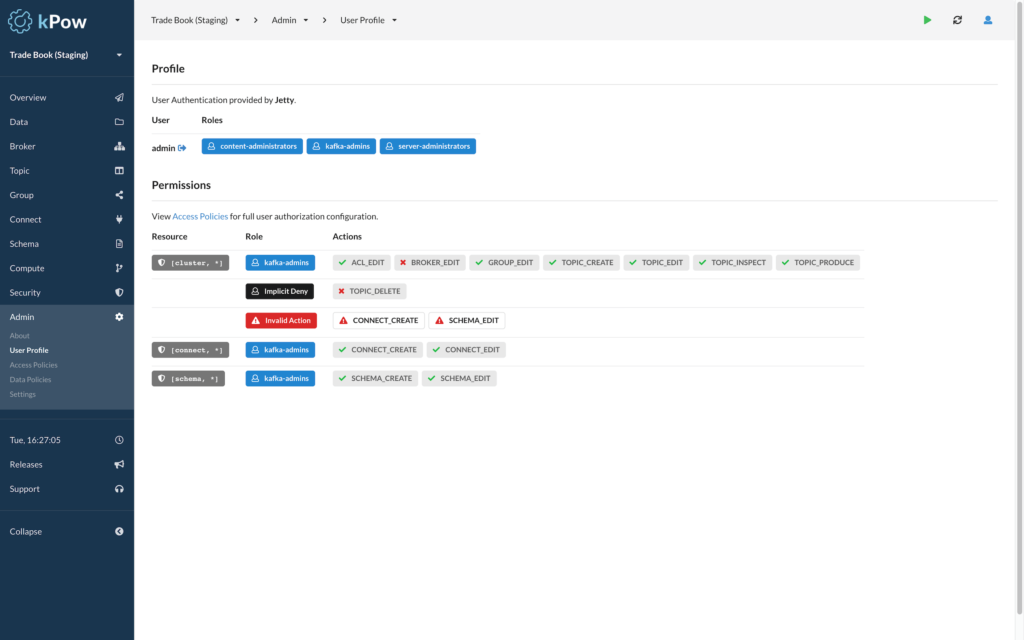
Task: Click the Group share icon in sidebar
Action: [x=118, y=194]
